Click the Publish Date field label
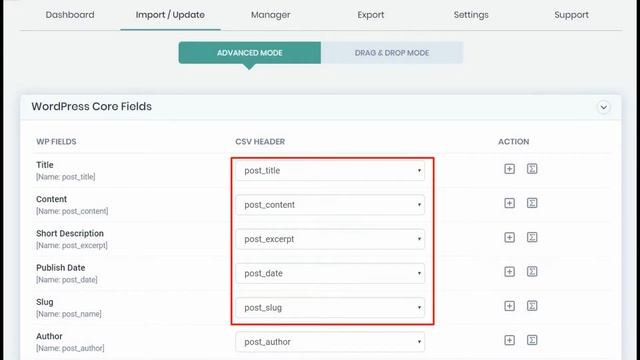The height and width of the screenshot is (360, 640). click(61, 268)
